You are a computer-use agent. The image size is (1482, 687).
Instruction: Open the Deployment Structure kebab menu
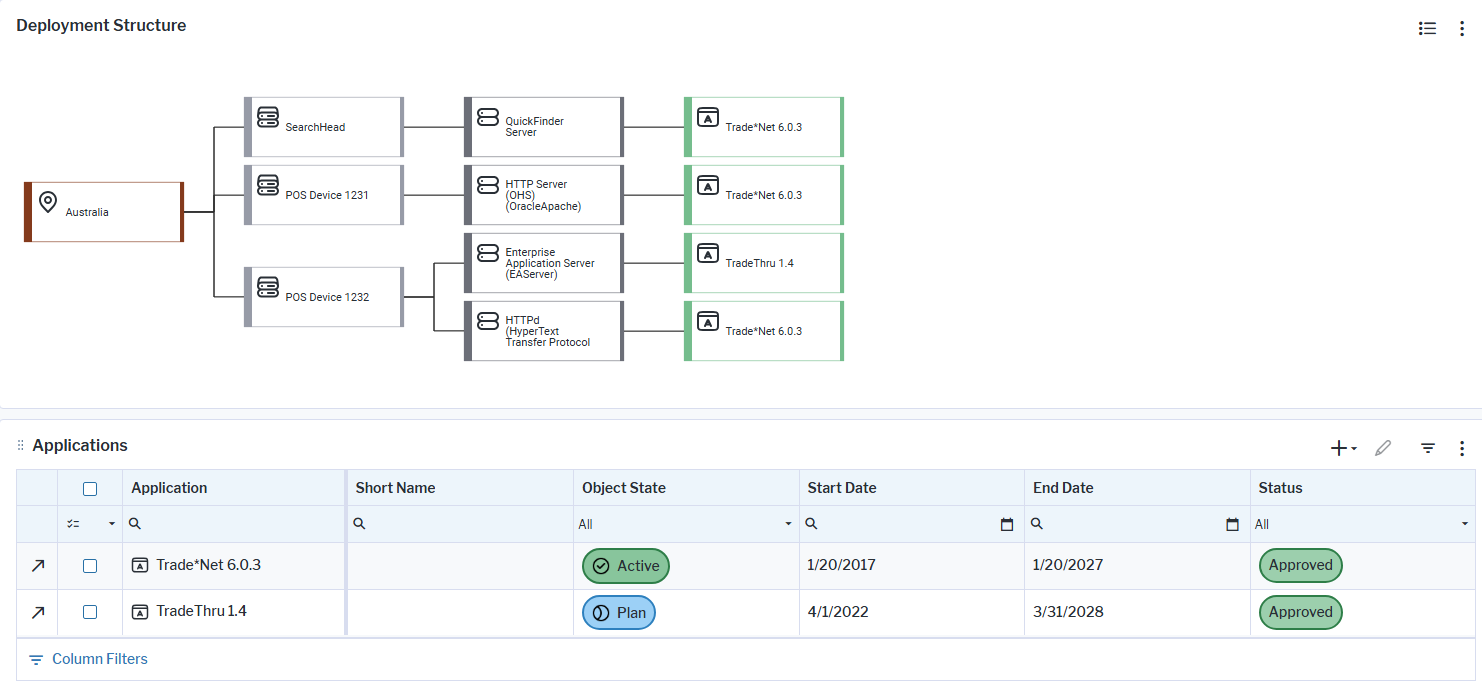click(x=1461, y=29)
